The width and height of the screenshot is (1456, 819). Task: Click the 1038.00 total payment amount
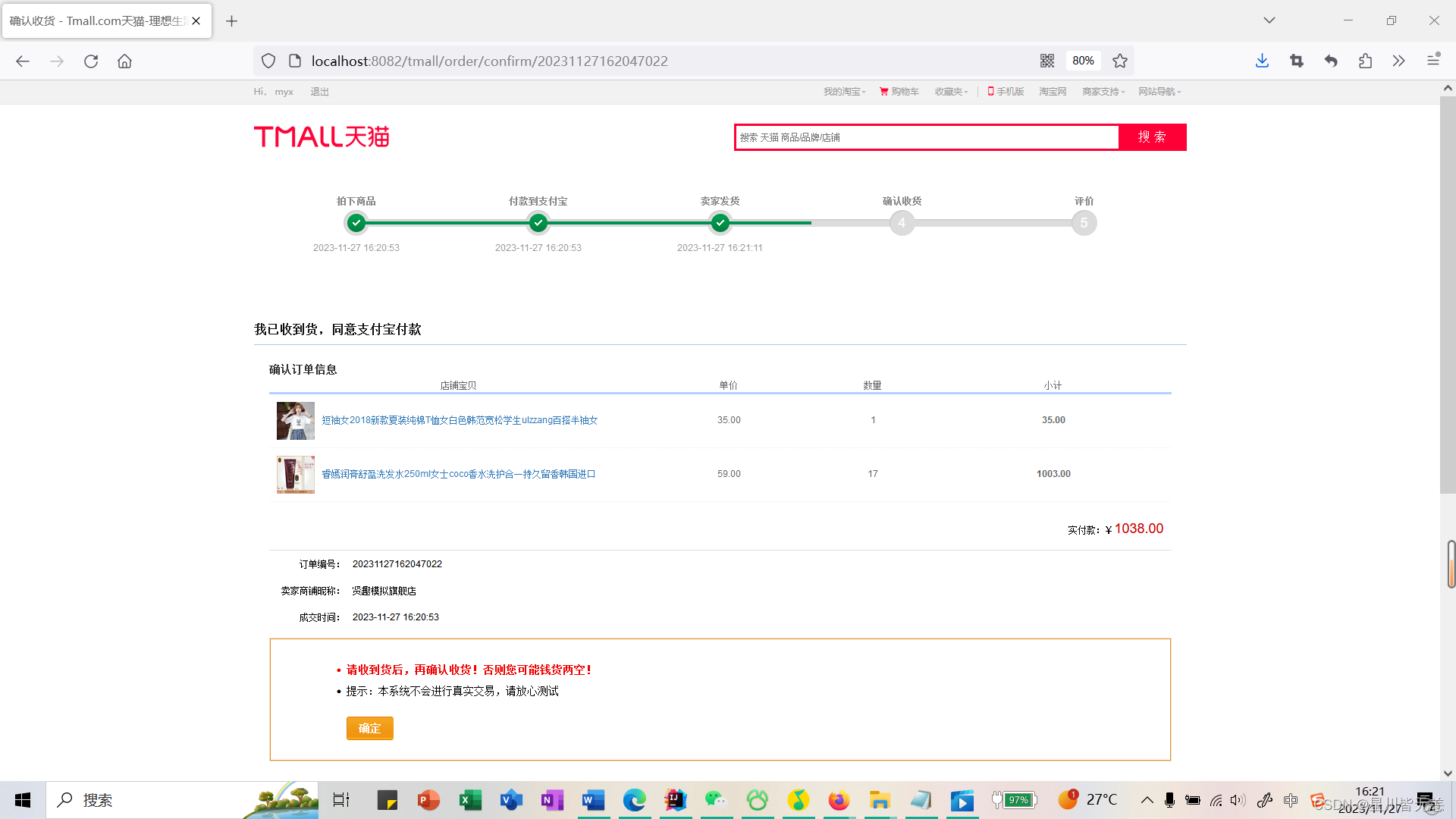pyautogui.click(x=1138, y=529)
